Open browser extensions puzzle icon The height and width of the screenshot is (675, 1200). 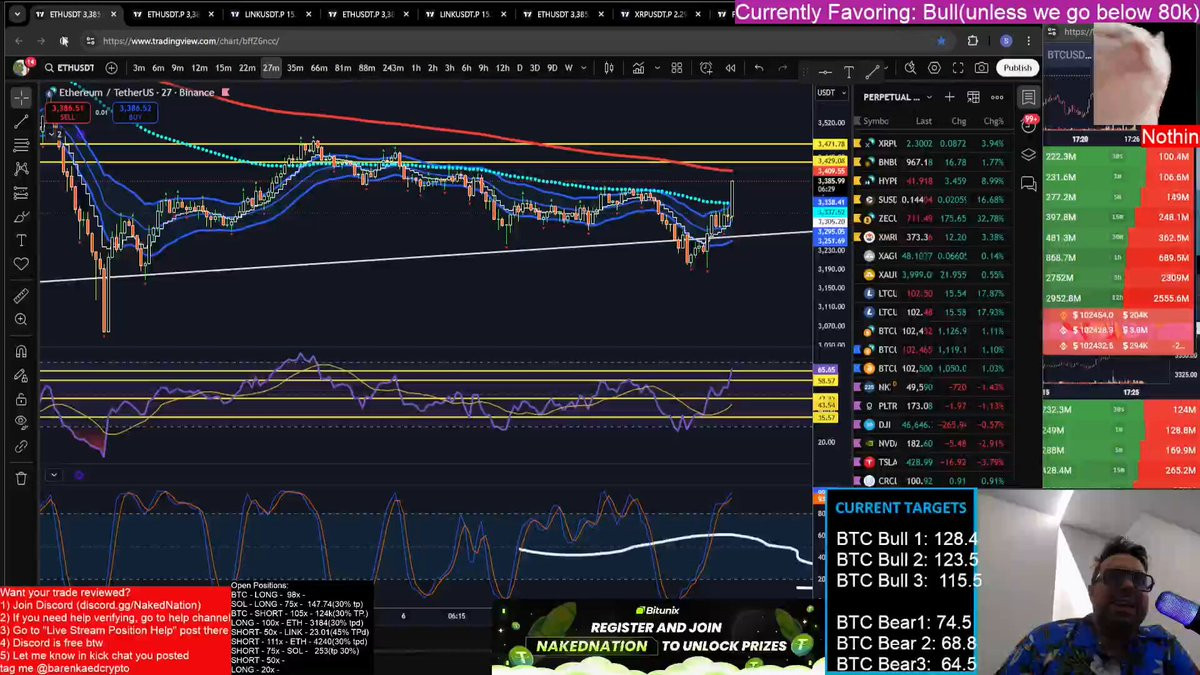(x=972, y=41)
